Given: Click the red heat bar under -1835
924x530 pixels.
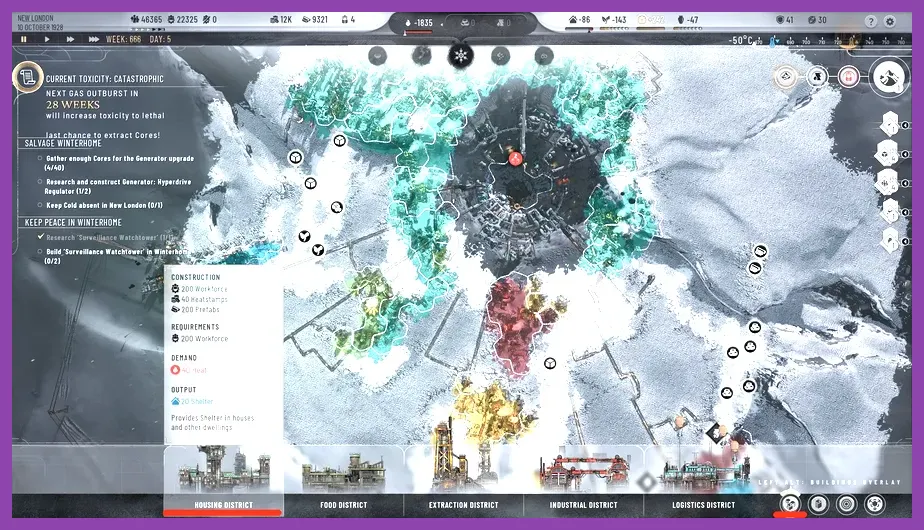Looking at the screenshot, I should 418,33.
